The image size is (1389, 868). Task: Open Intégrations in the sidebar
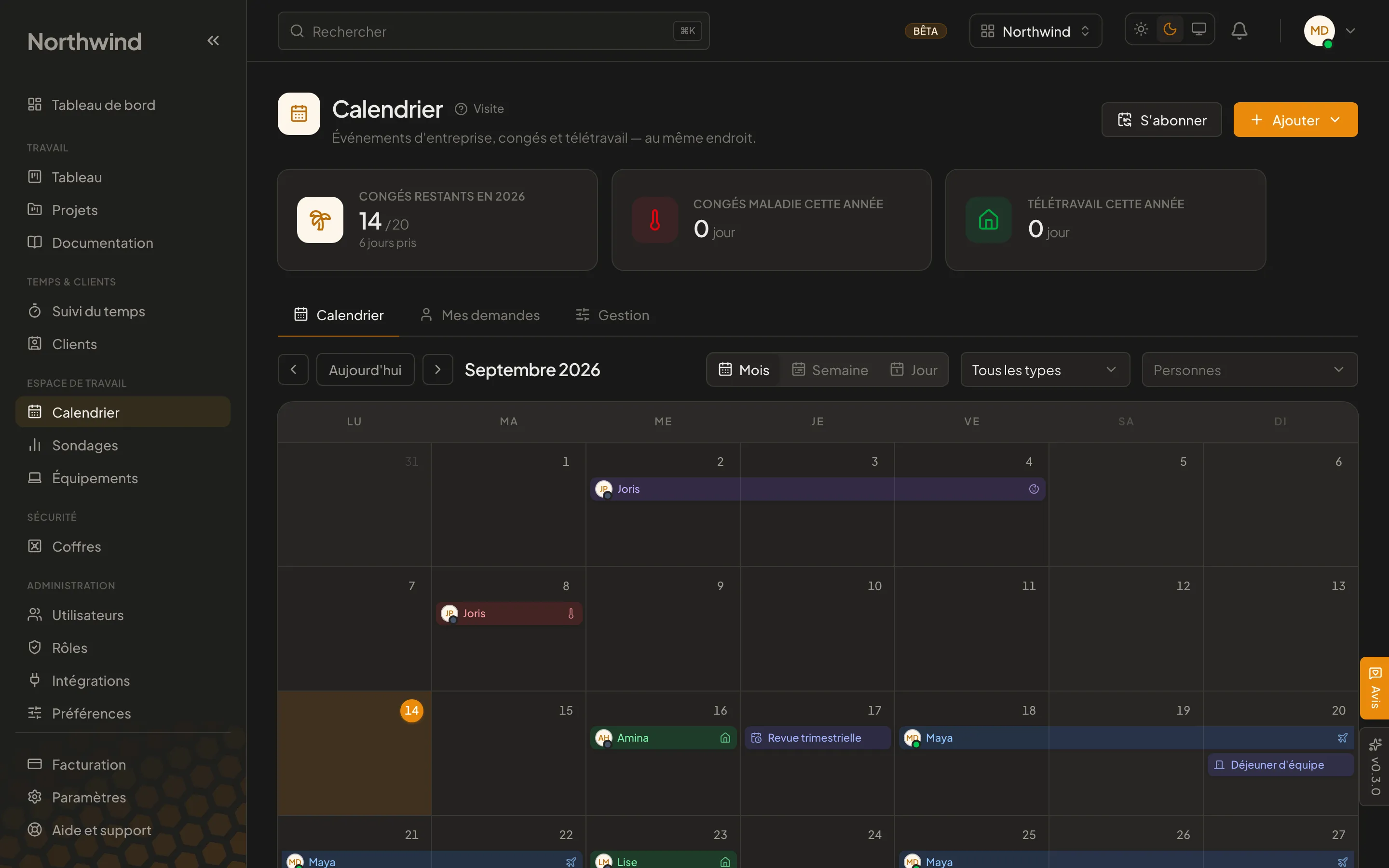tap(123, 681)
